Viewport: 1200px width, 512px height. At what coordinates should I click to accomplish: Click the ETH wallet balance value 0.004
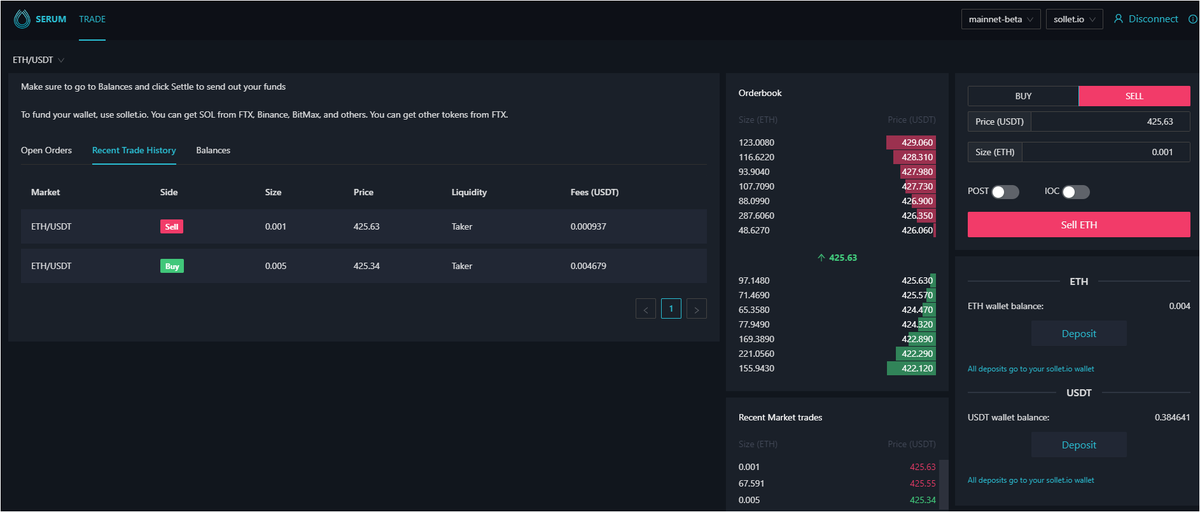(x=1179, y=306)
